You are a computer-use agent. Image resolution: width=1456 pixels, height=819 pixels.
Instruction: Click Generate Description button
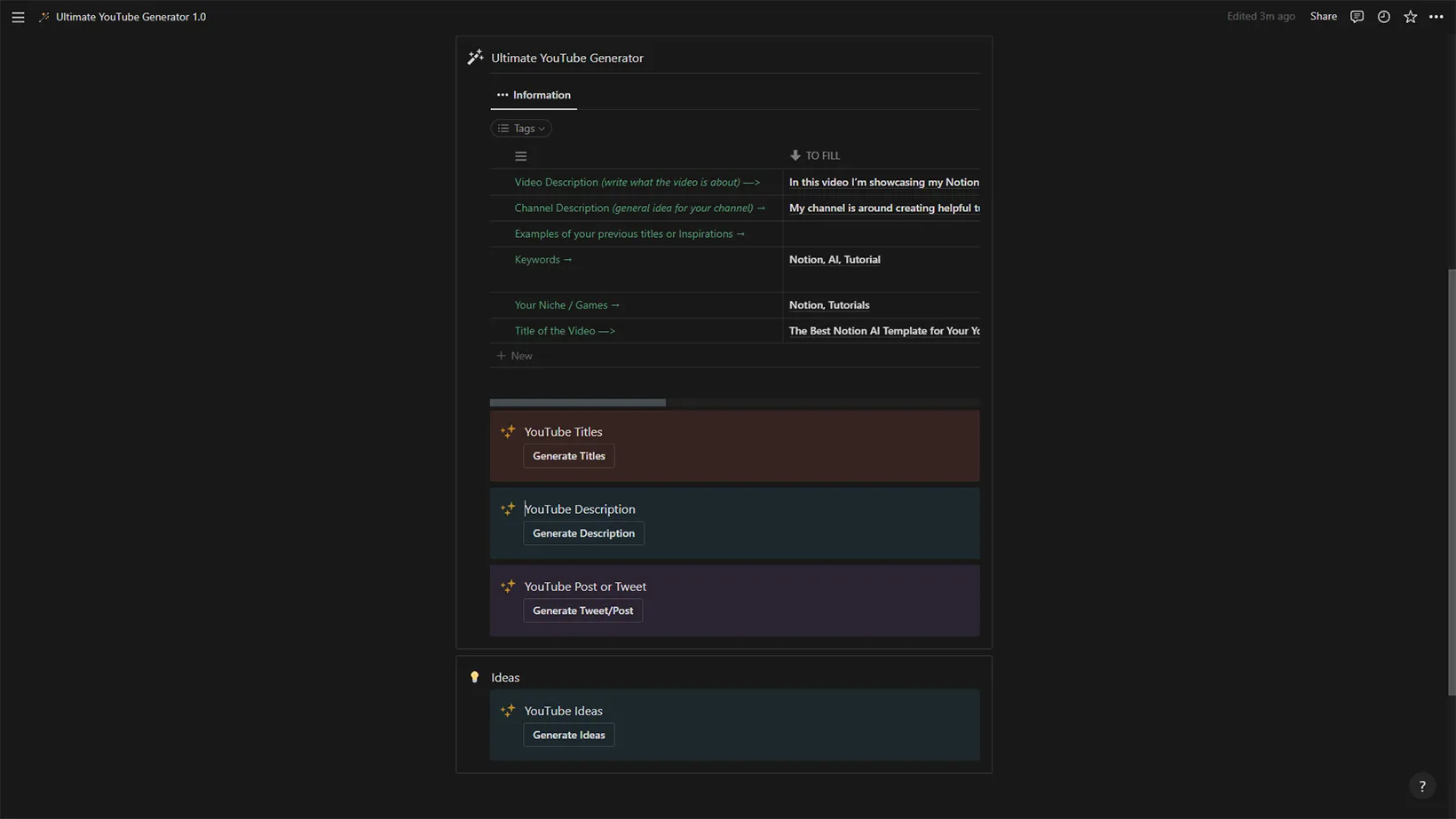pyautogui.click(x=583, y=533)
